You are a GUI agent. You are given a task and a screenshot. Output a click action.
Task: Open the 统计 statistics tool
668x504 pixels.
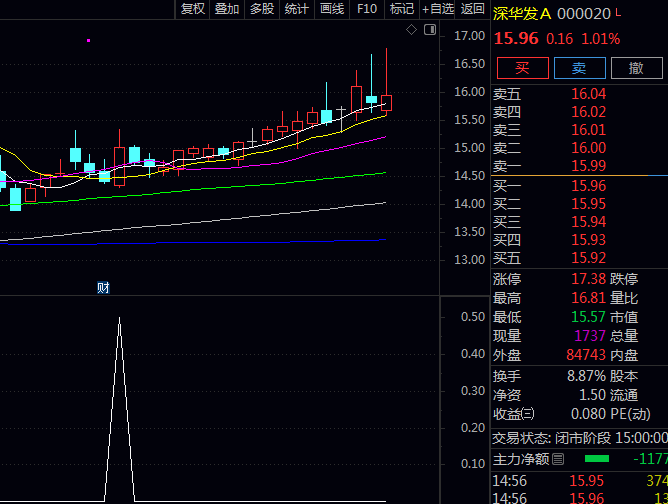(x=296, y=9)
